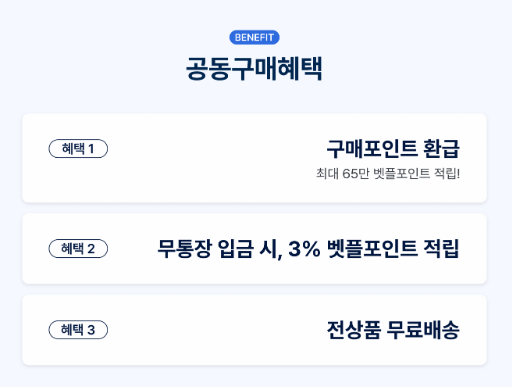Click 적립! at the end of the first subtext
The width and height of the screenshot is (512, 387).
click(447, 174)
